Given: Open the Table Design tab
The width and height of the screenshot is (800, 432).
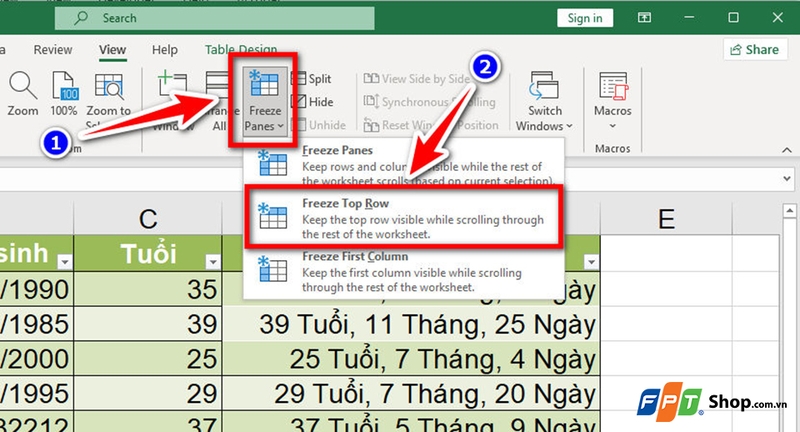Looking at the screenshot, I should [241, 49].
